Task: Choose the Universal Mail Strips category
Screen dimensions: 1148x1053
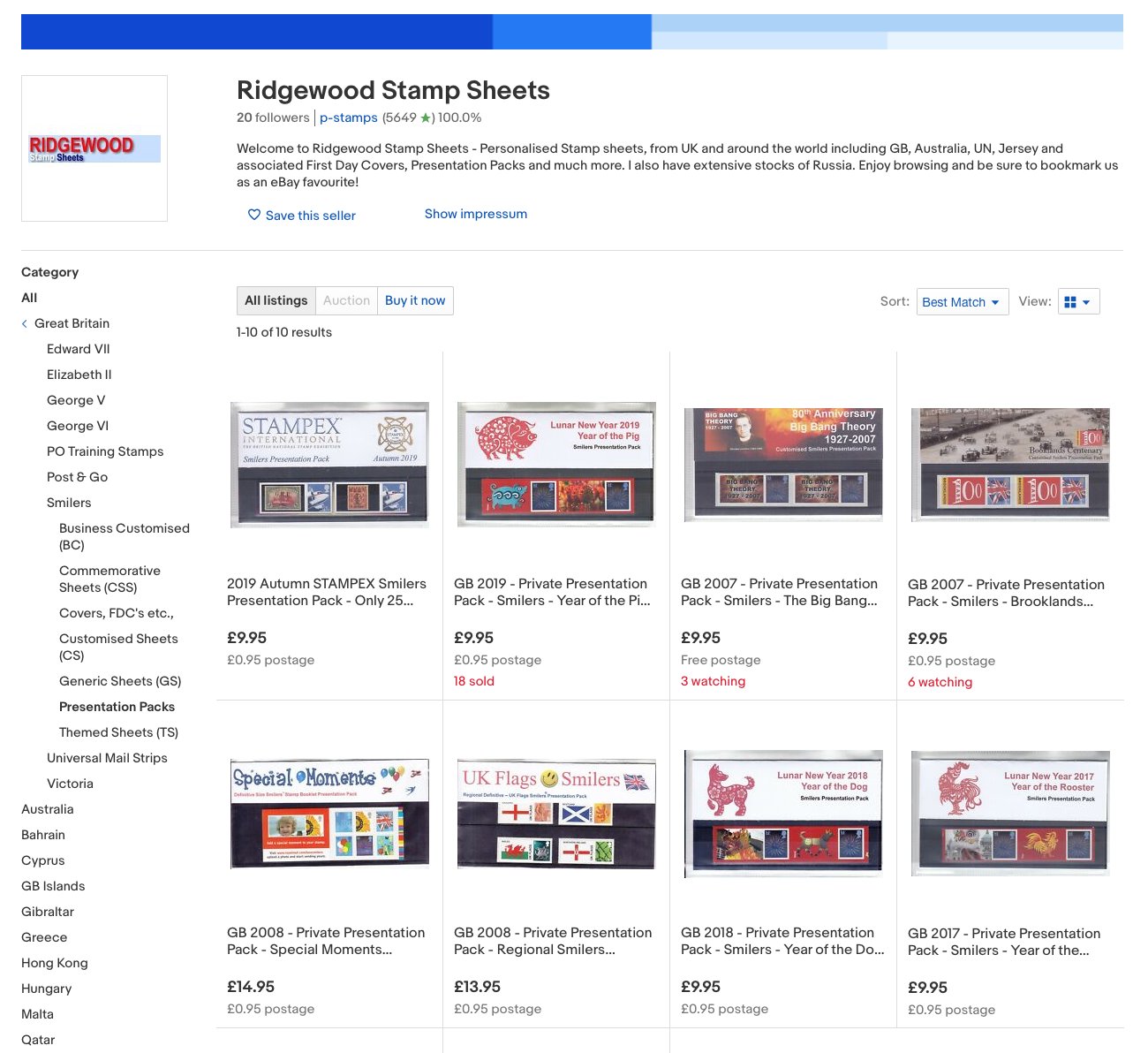Action: [x=107, y=758]
